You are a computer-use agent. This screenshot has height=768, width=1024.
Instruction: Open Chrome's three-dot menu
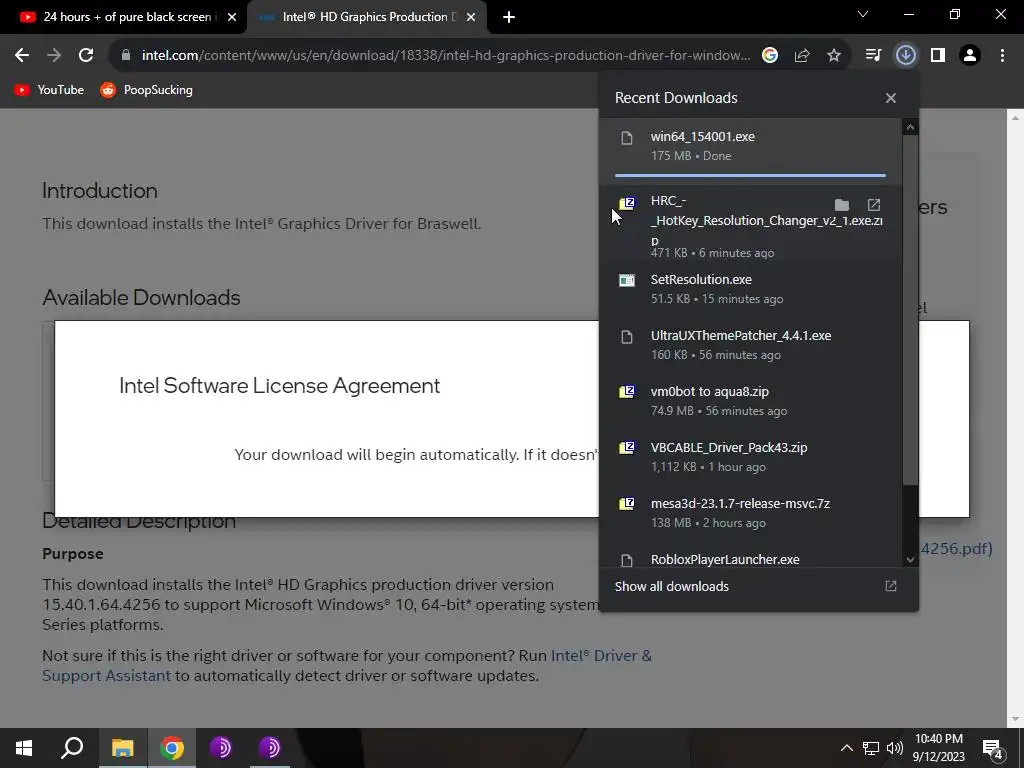click(x=1002, y=56)
